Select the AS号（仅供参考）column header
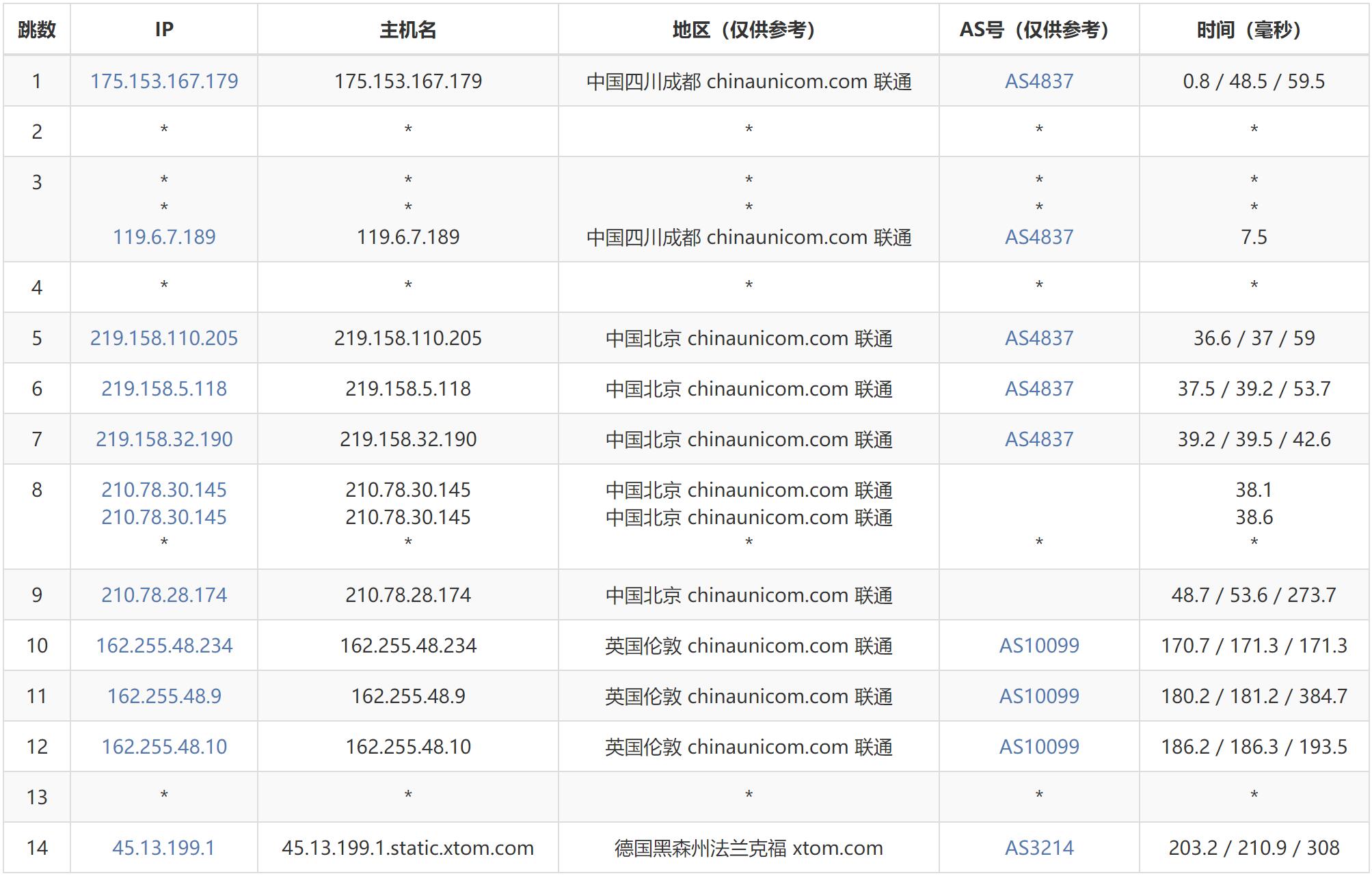The height and width of the screenshot is (876, 1372). (x=1039, y=29)
